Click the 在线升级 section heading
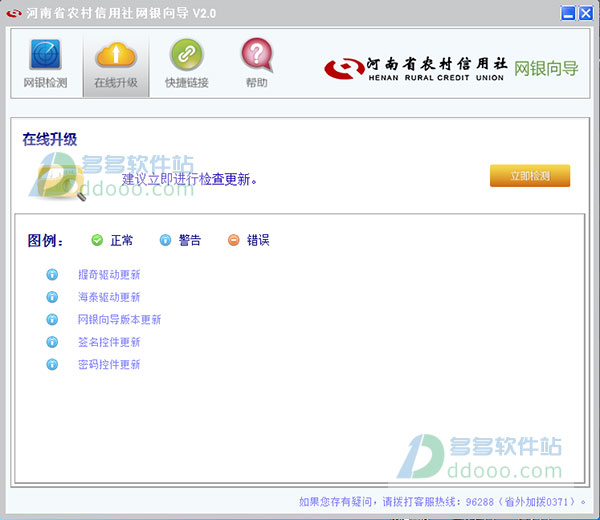The height and width of the screenshot is (520, 600). click(x=50, y=139)
